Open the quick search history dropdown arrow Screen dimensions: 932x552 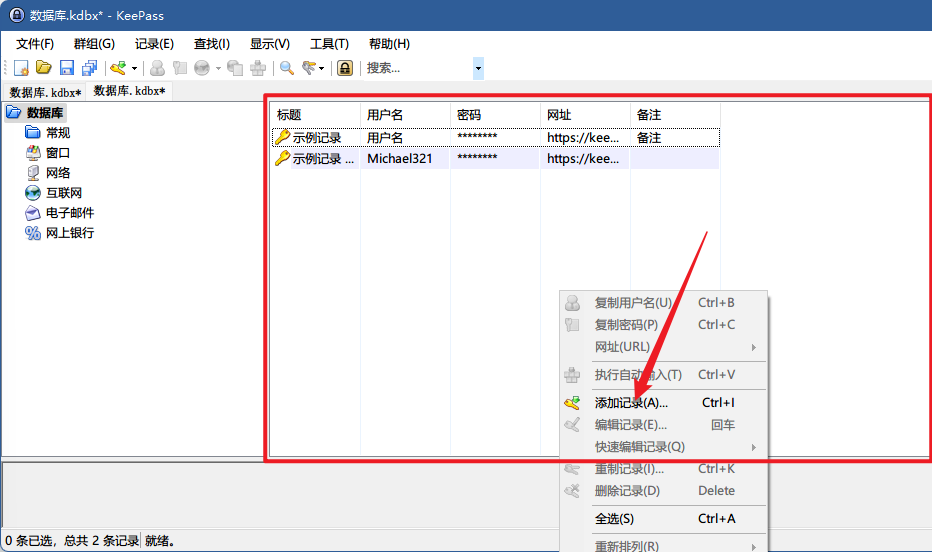(x=478, y=68)
